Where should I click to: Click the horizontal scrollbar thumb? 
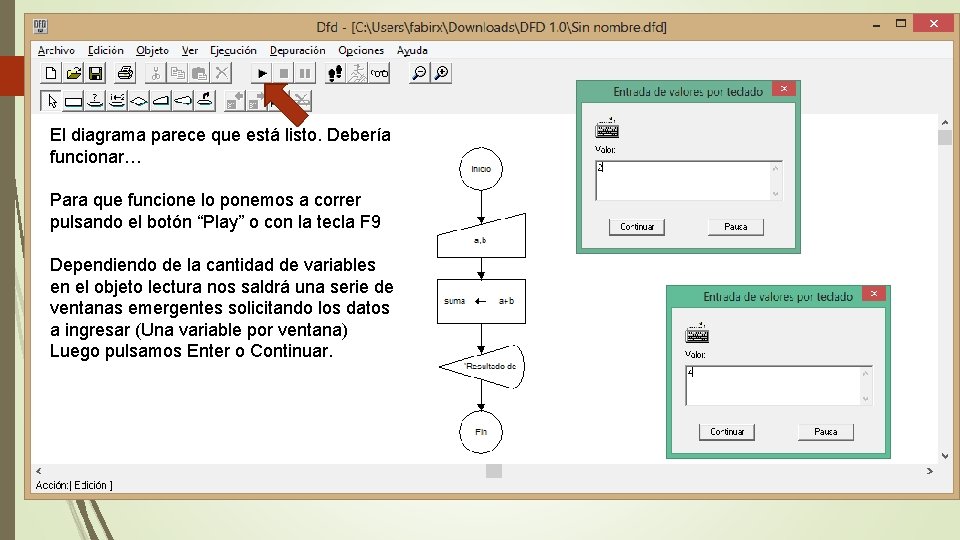(494, 471)
